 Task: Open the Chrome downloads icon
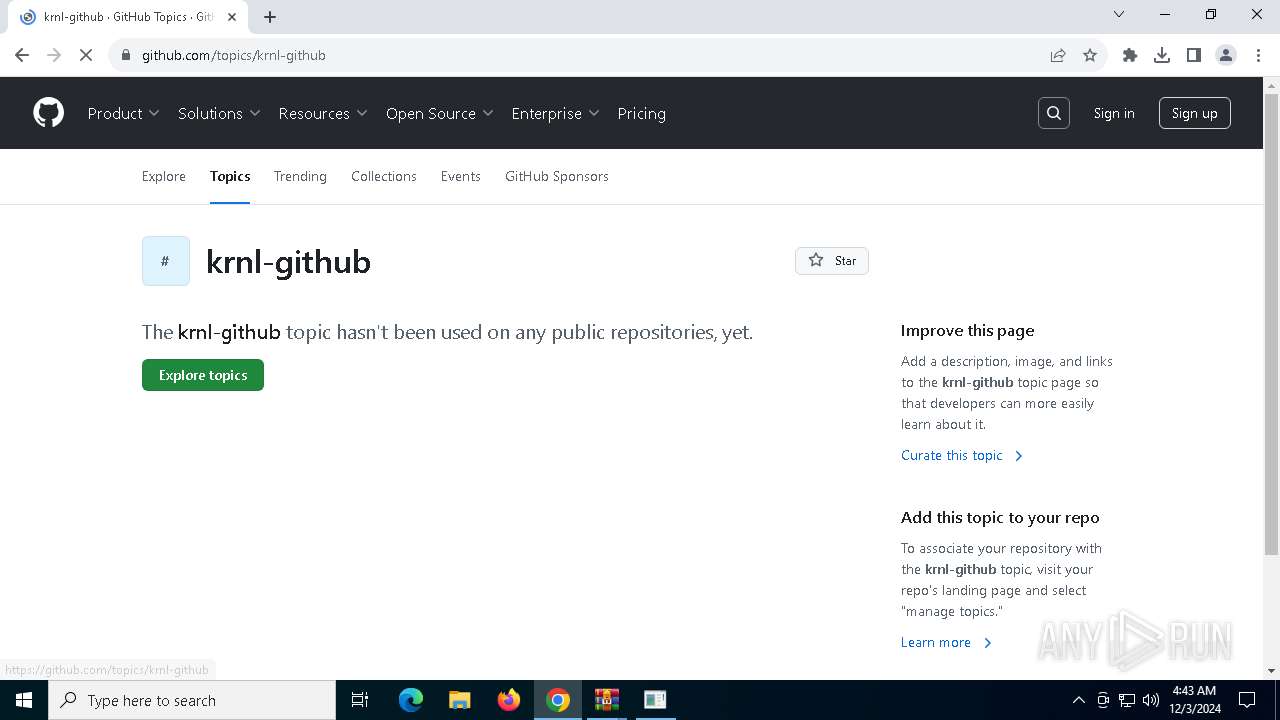coord(1162,55)
